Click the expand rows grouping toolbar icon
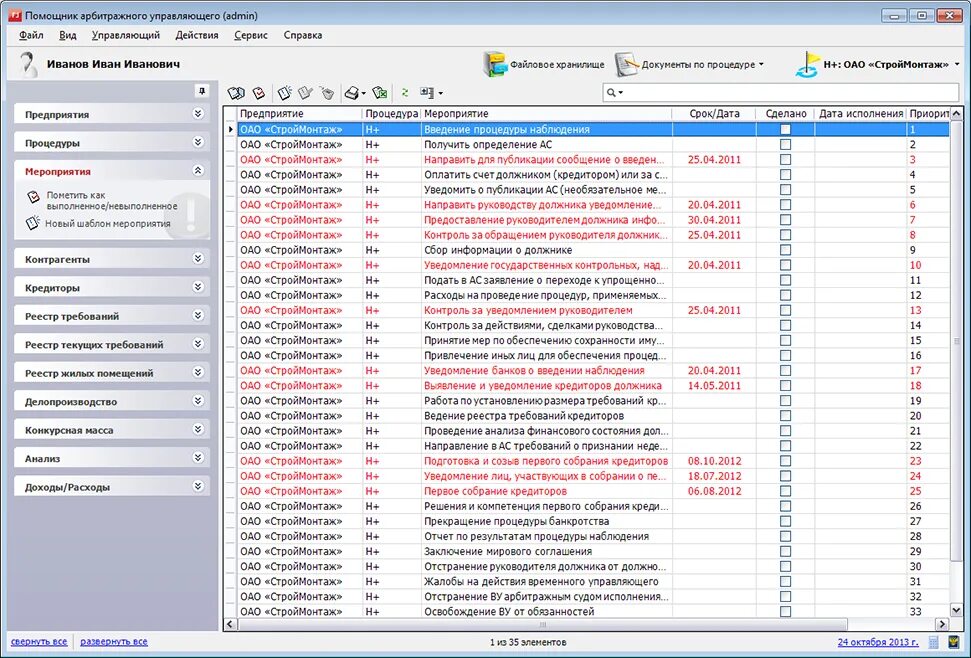Screen dimensions: 971x658 click(x=427, y=92)
